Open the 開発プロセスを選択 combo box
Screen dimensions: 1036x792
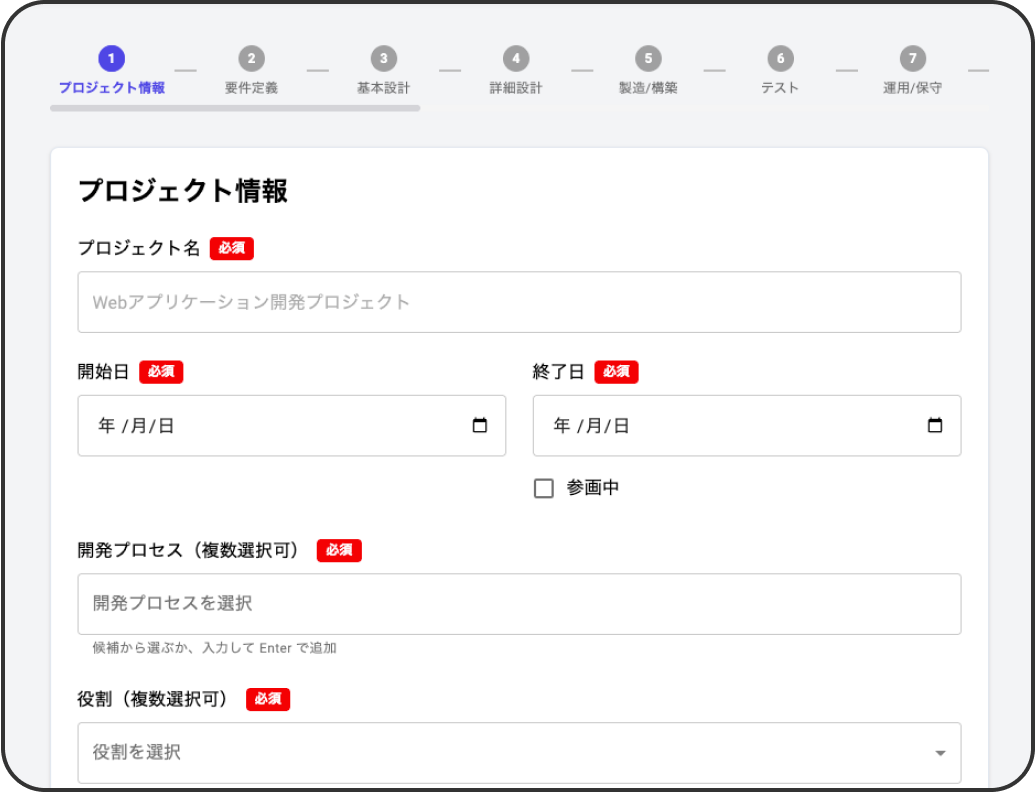pyautogui.click(x=519, y=604)
